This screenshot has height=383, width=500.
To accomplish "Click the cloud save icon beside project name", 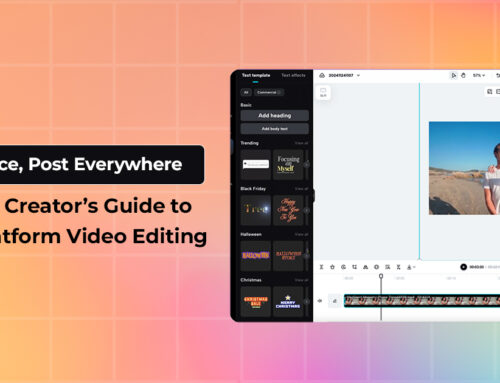I will (x=322, y=76).
